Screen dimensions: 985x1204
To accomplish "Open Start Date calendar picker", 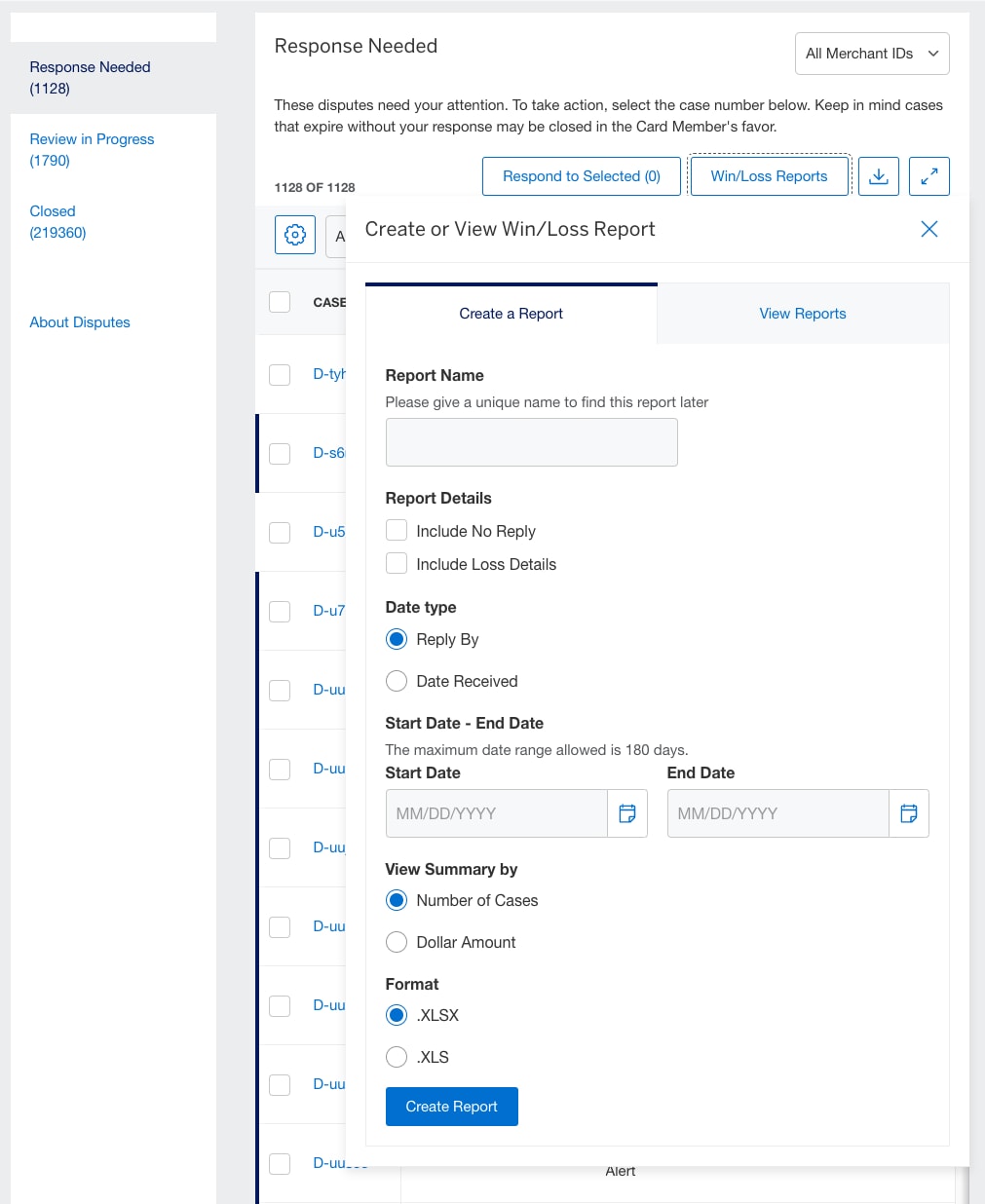I will [x=626, y=813].
